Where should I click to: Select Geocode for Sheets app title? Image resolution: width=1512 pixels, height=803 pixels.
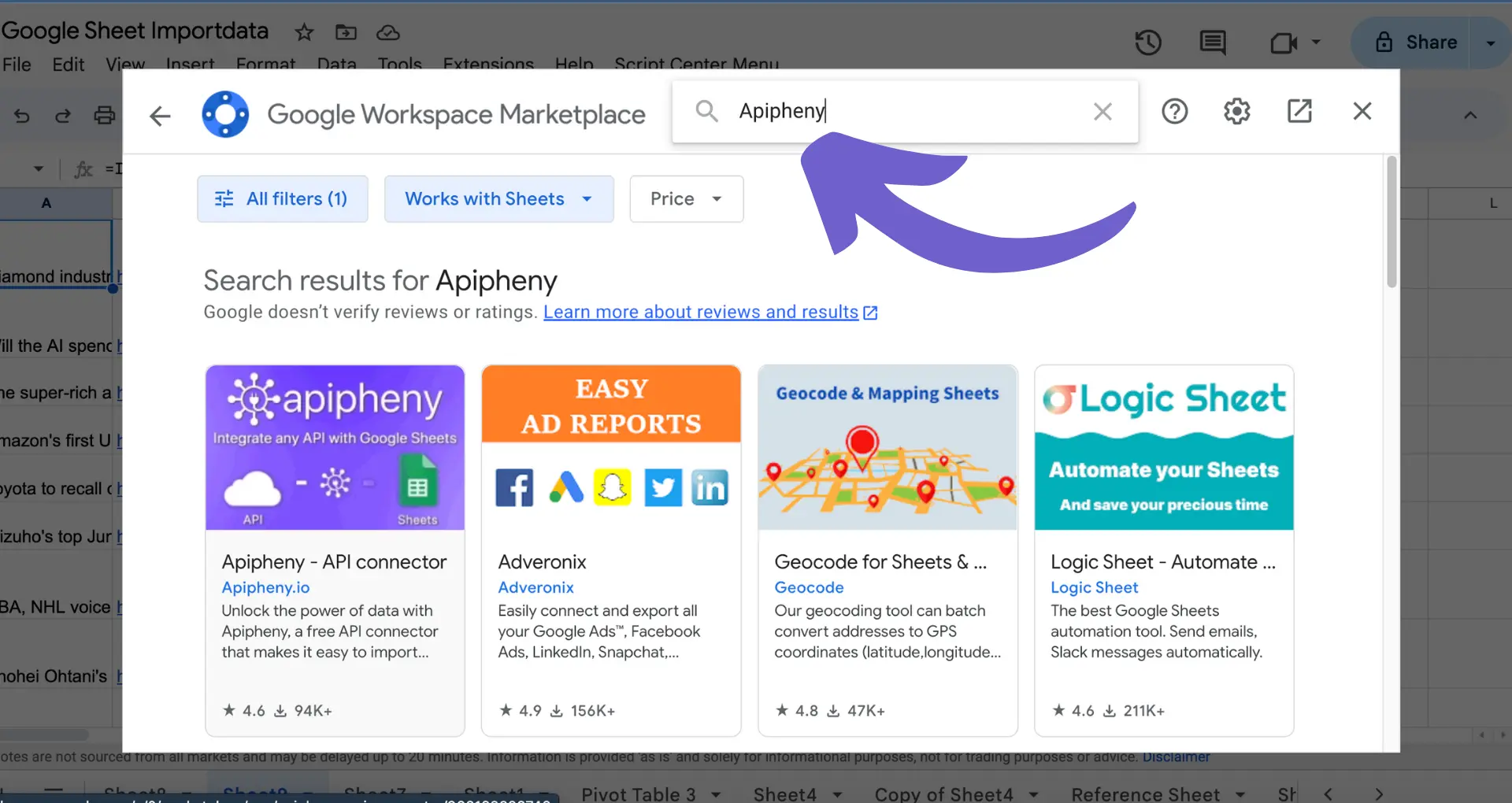(x=880, y=562)
